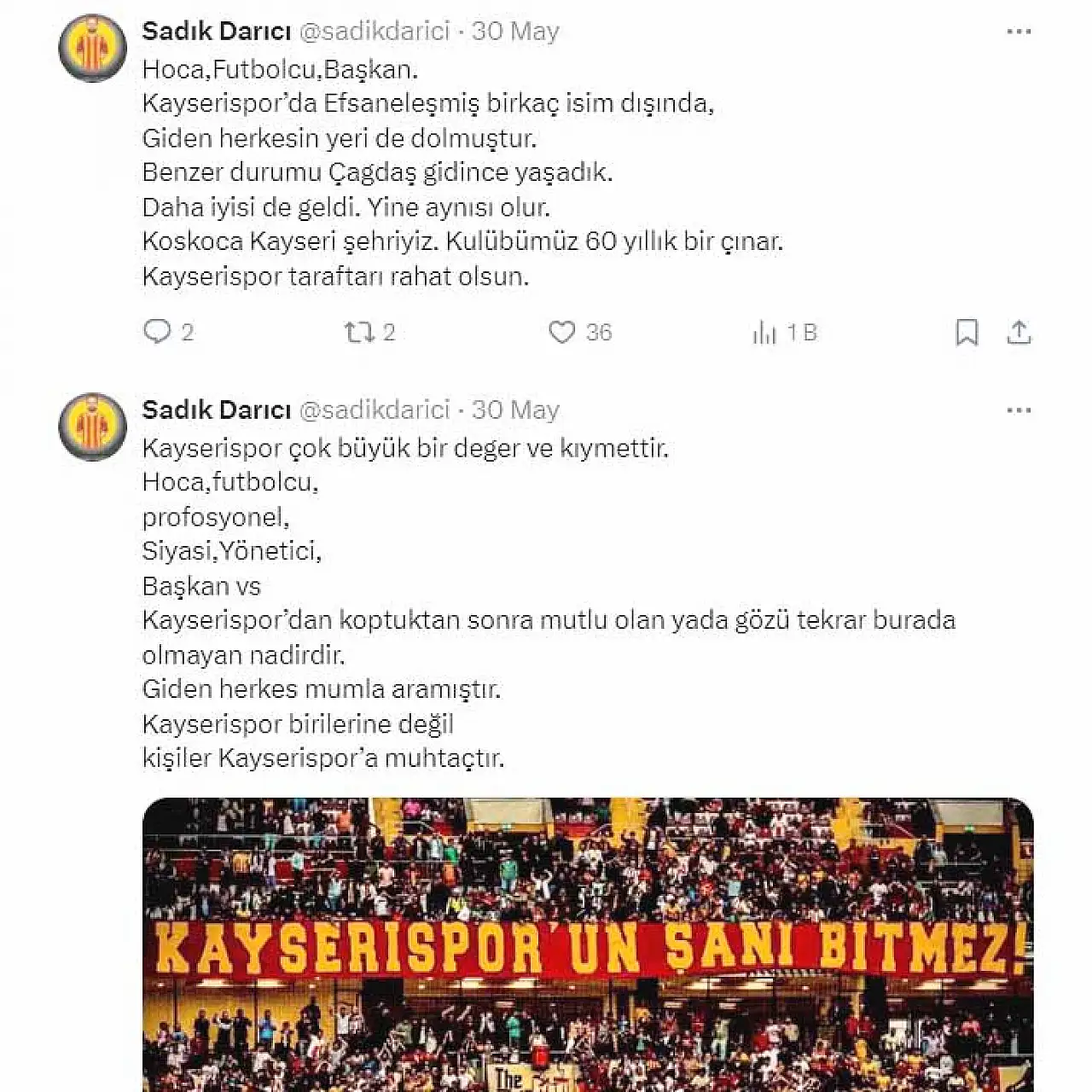The width and height of the screenshot is (1092, 1092).
Task: Click the reply count 2 on first tweet
Action: [x=188, y=332]
